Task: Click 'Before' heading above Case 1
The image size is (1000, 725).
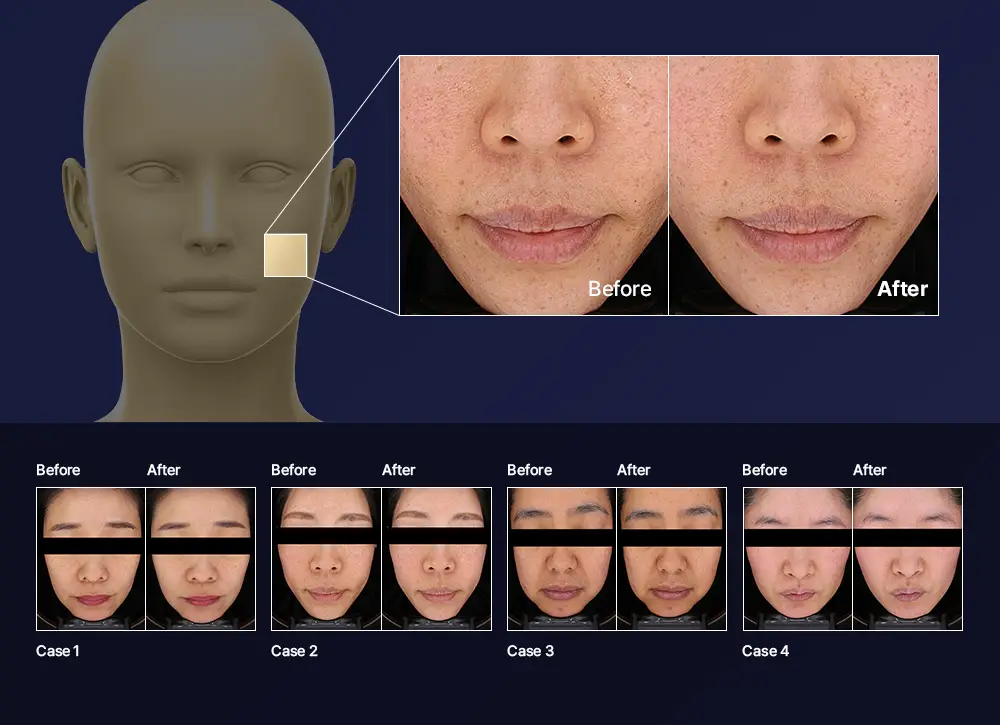Action: point(58,470)
